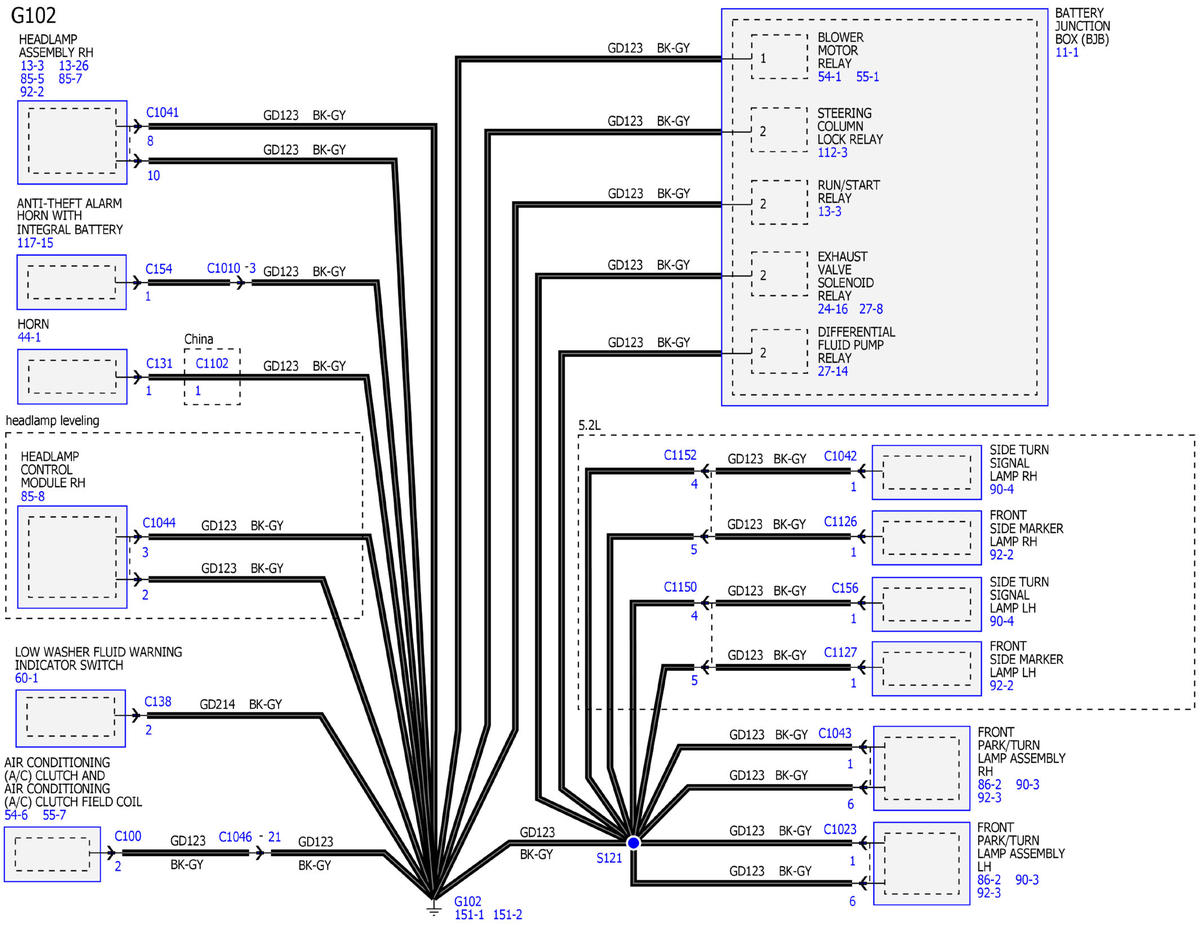
Task: Click the "BLOWER MOTOR RELAY" label
Action: pos(841,51)
